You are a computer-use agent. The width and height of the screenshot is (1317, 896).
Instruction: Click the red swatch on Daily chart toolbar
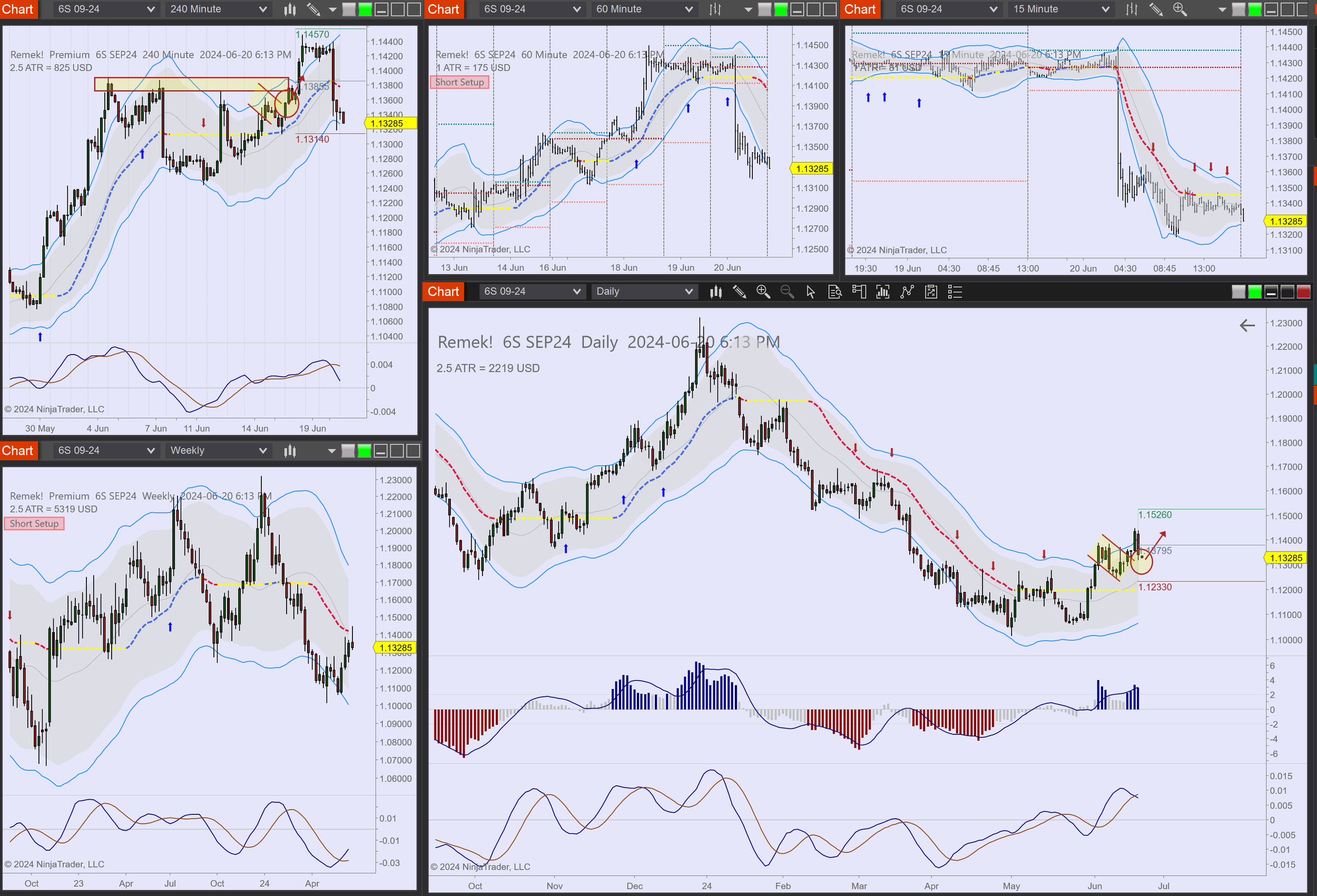coord(1304,291)
